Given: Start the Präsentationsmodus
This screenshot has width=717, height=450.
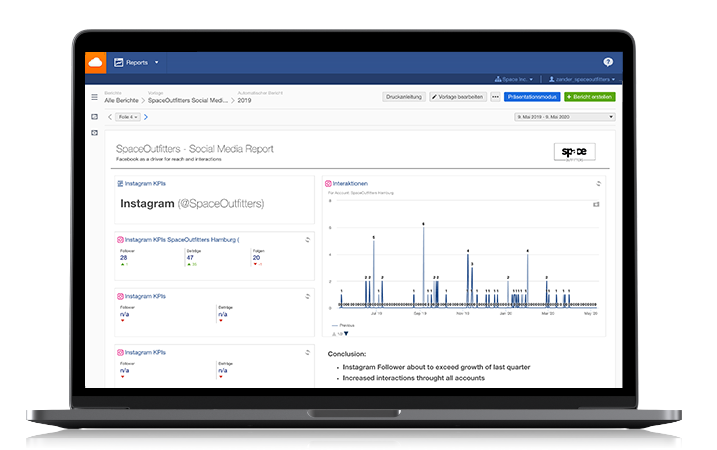Looking at the screenshot, I should pos(531,97).
